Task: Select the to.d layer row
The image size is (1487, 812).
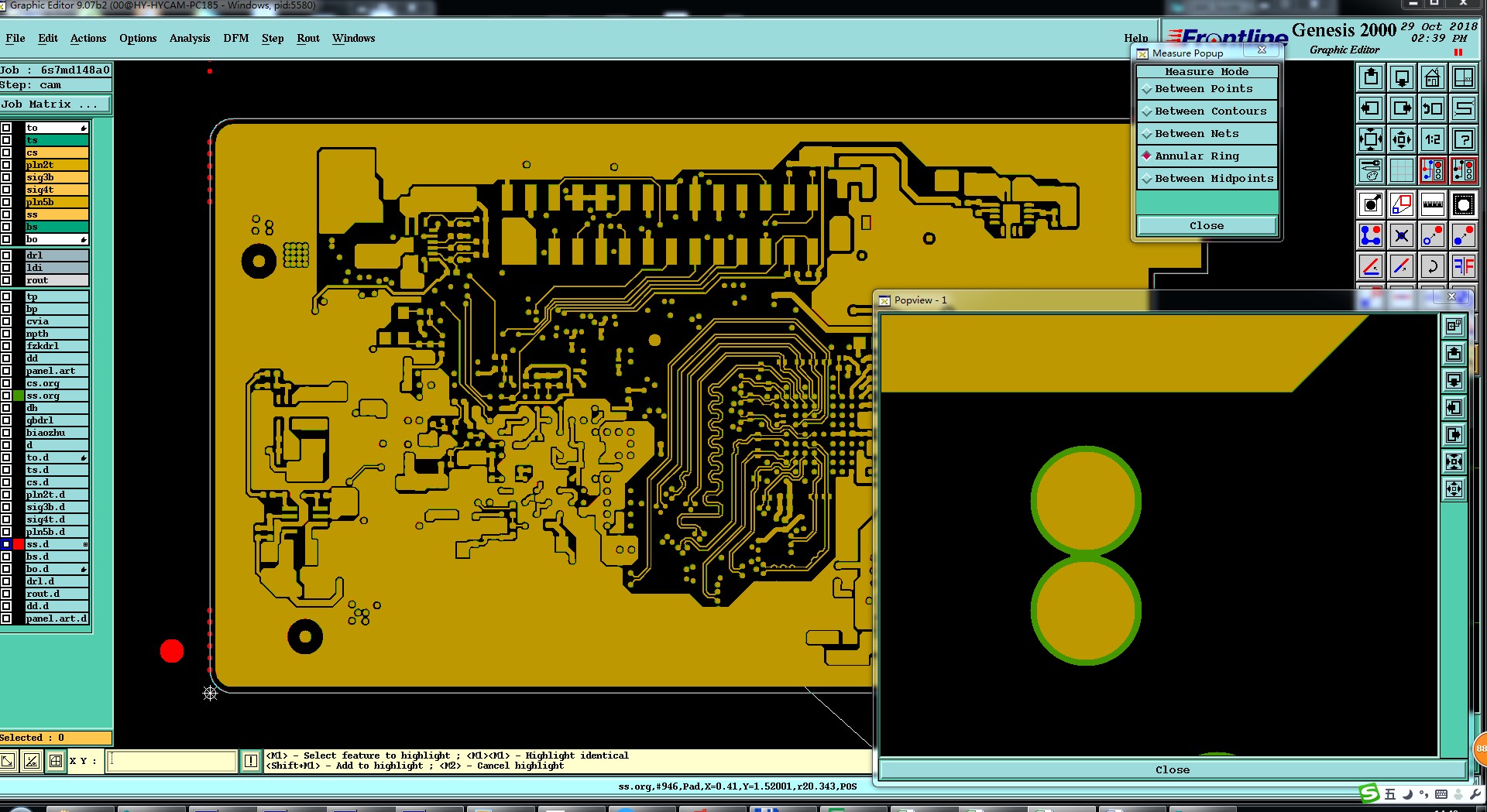Action: coord(57,457)
